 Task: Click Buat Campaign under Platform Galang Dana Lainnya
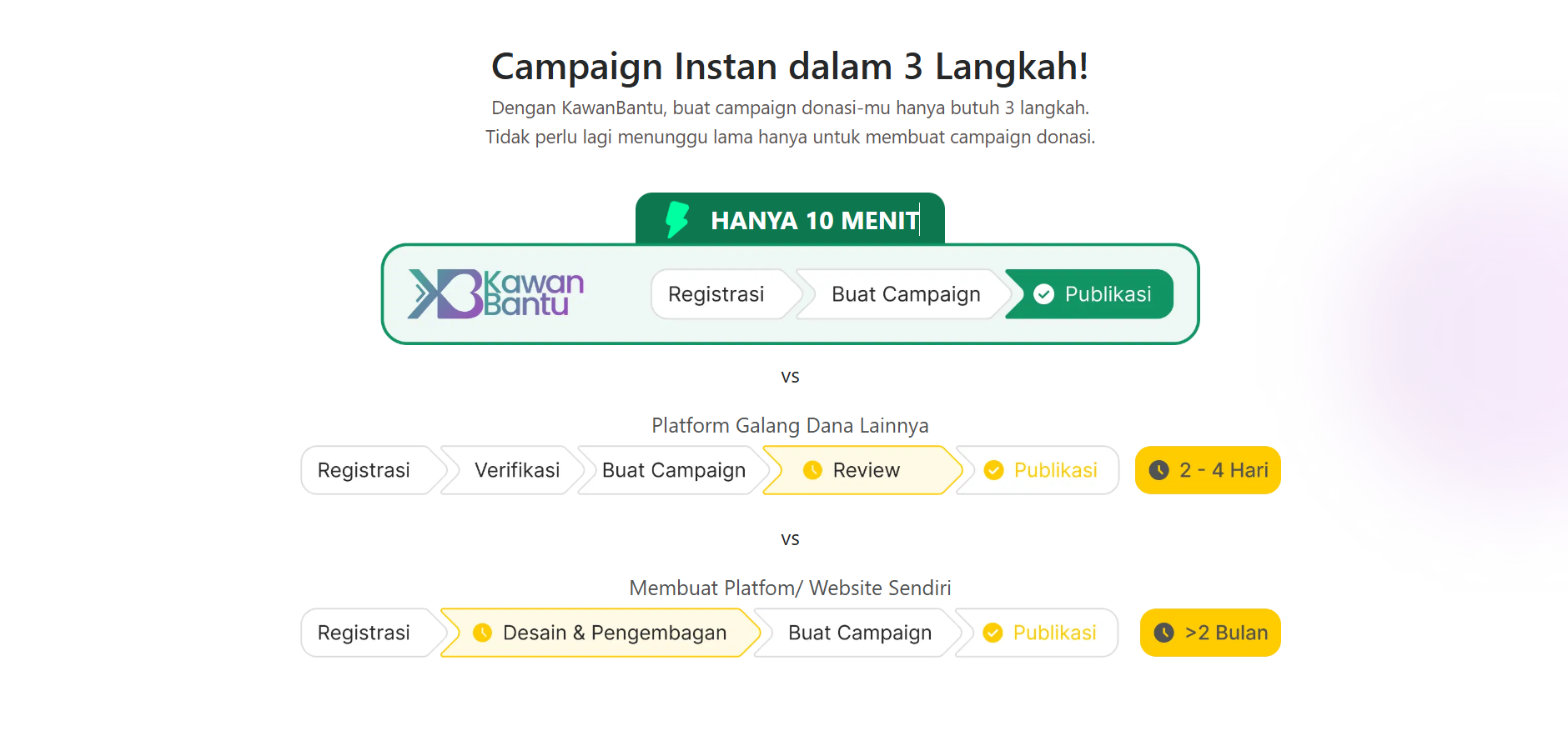click(674, 470)
